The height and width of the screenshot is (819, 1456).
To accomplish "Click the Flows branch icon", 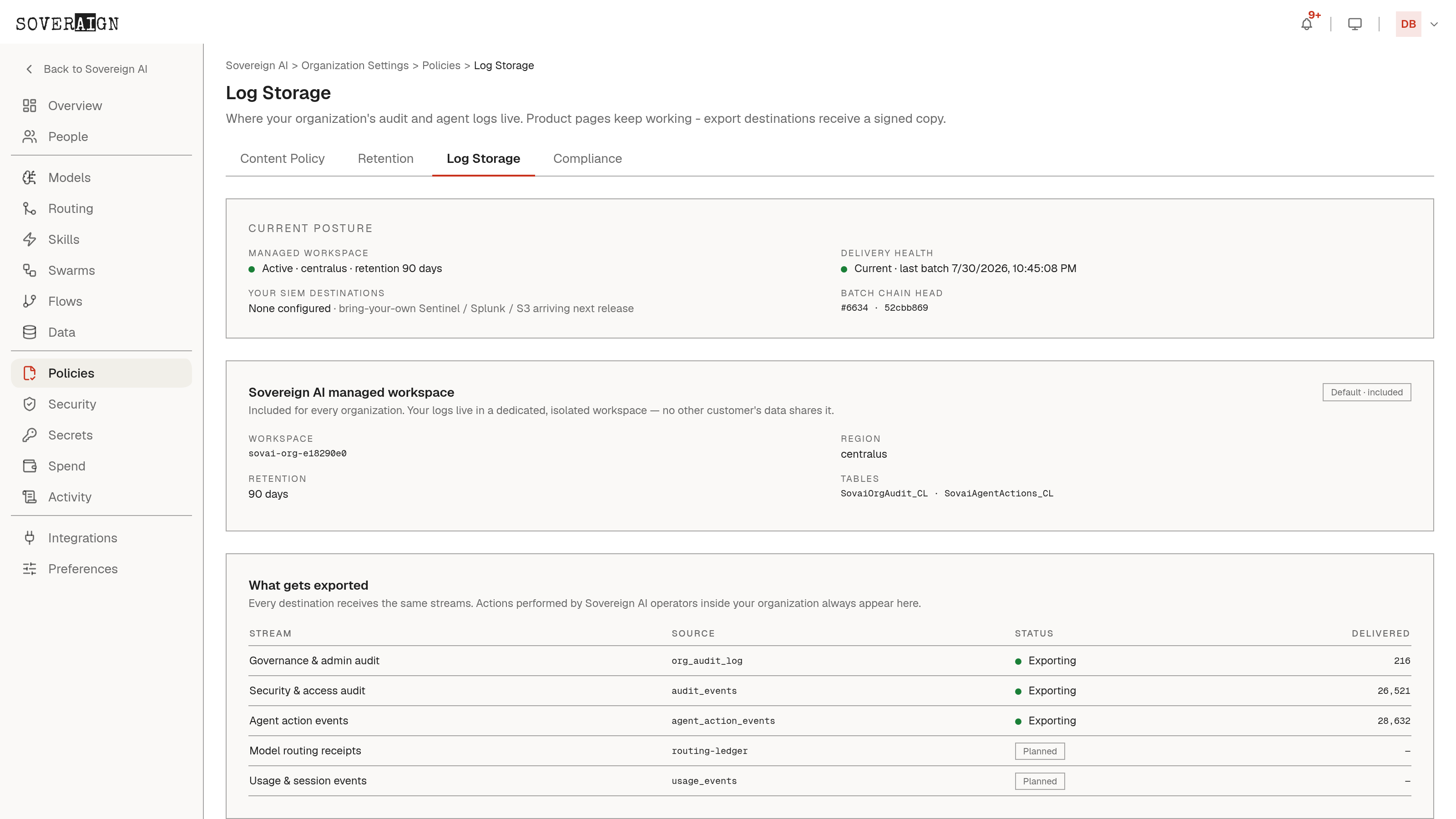I will pyautogui.click(x=30, y=301).
